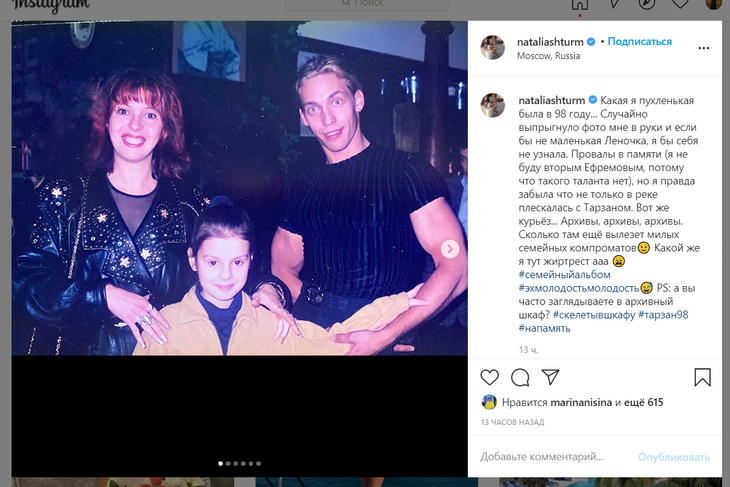Click the Подписаться follow link
Viewport: 730px width, 487px height.
coord(640,41)
